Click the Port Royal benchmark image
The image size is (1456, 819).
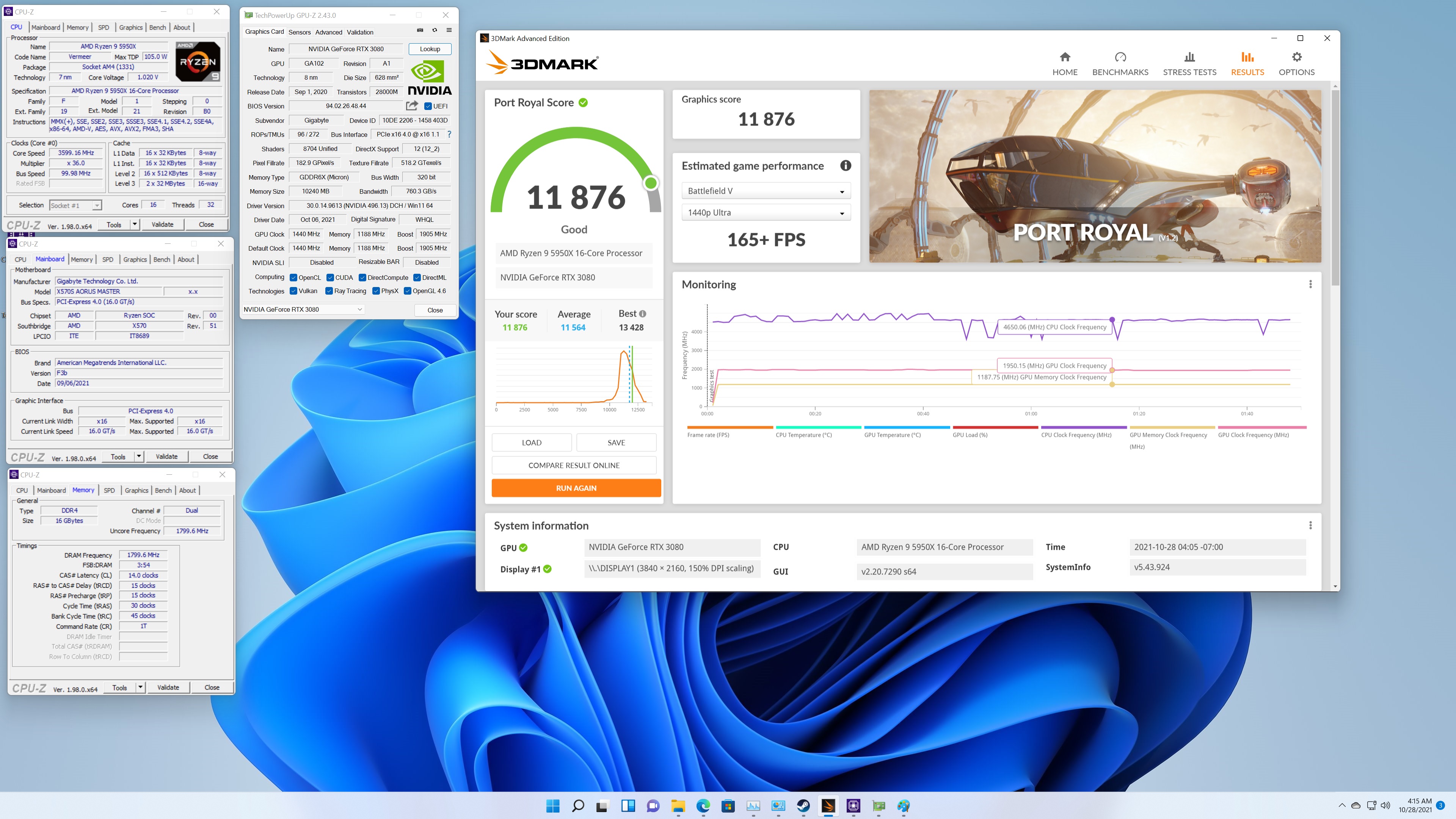coord(1095,176)
